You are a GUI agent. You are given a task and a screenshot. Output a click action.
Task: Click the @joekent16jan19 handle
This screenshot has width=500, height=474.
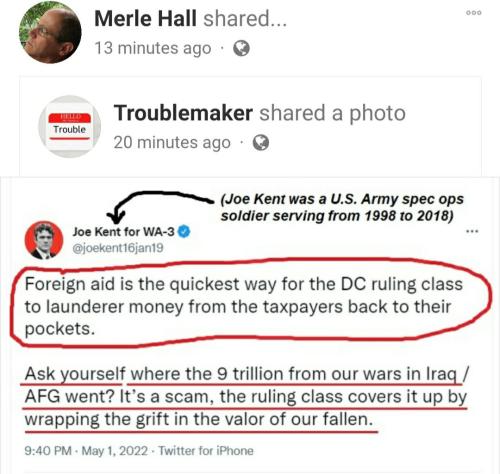tap(118, 248)
